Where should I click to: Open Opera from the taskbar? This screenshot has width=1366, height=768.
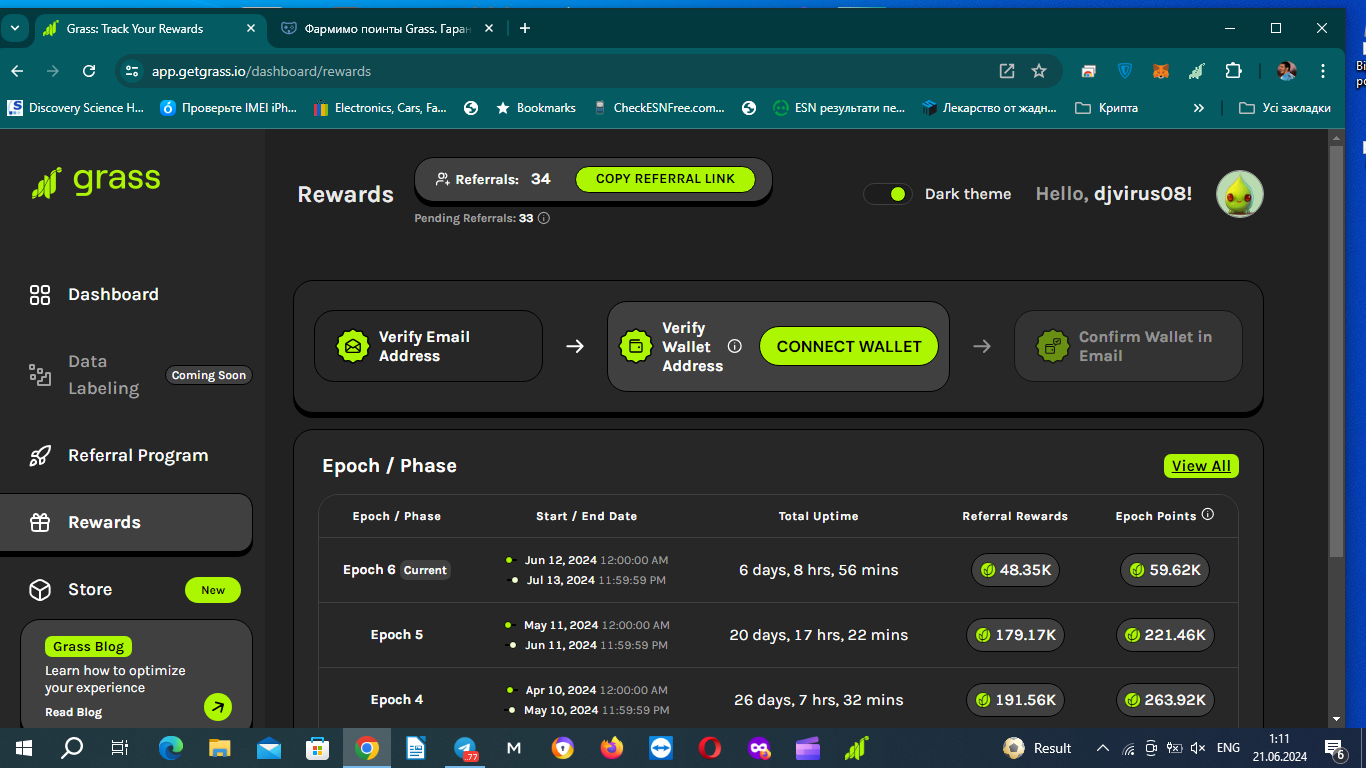point(710,748)
